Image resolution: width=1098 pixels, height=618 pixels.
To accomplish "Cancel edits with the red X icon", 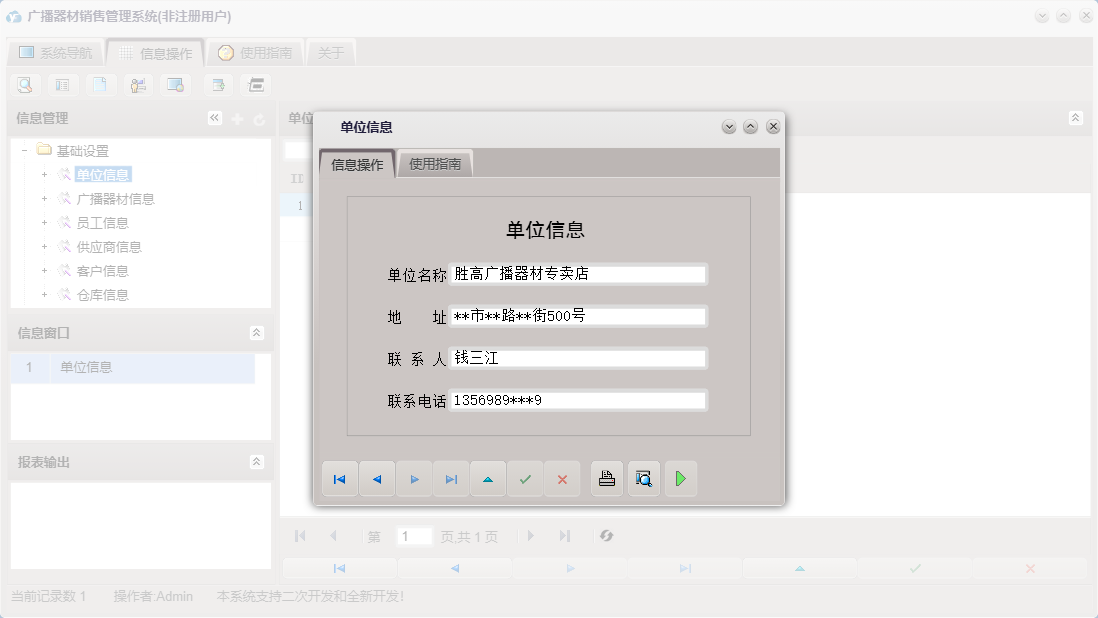I will (562, 479).
